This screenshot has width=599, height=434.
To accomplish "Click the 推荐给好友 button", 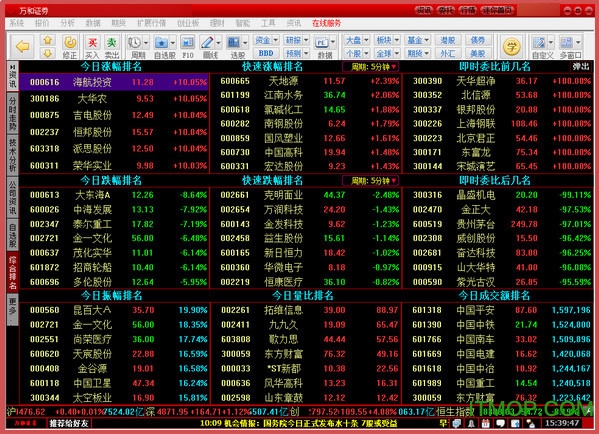I will click(x=68, y=423).
